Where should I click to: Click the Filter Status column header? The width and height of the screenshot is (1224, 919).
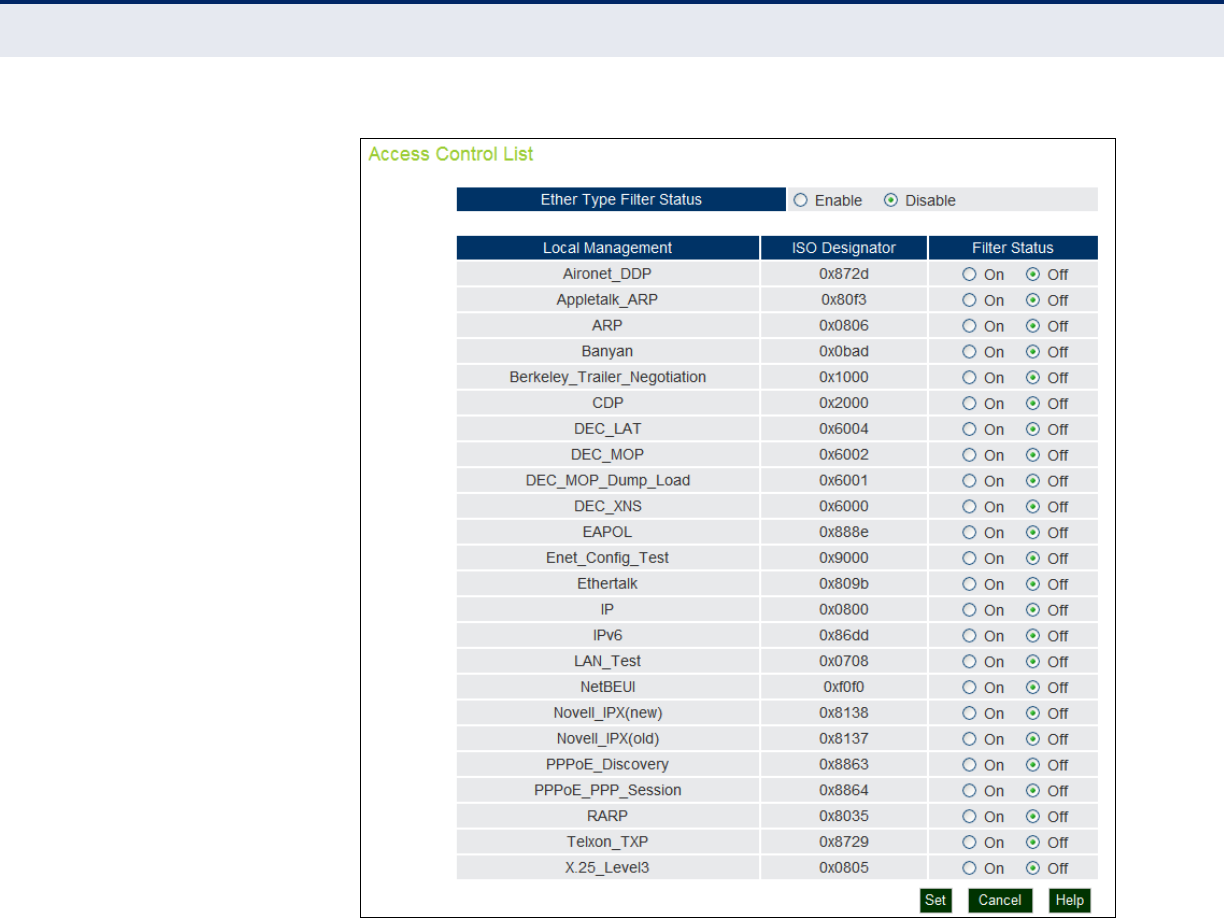[1013, 248]
